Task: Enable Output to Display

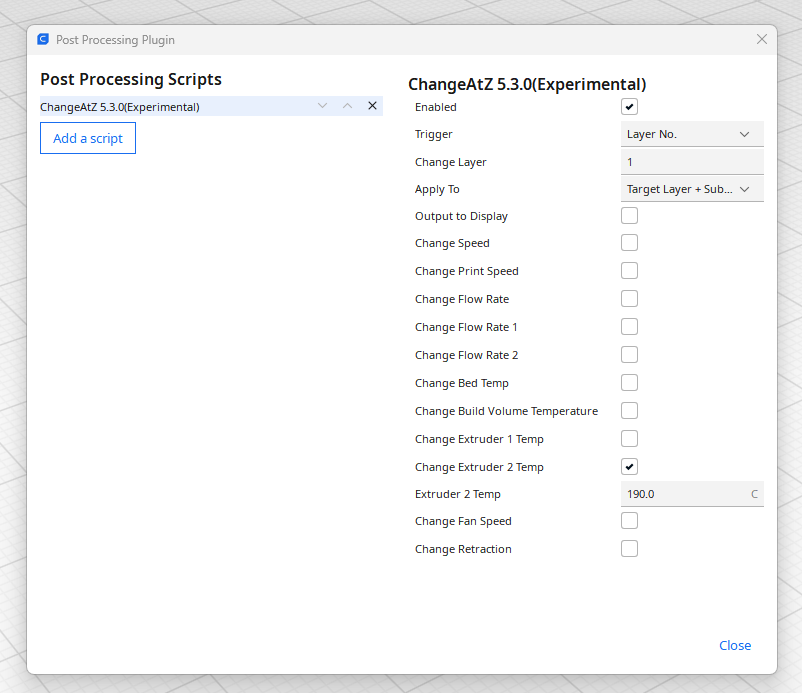Action: 629,215
